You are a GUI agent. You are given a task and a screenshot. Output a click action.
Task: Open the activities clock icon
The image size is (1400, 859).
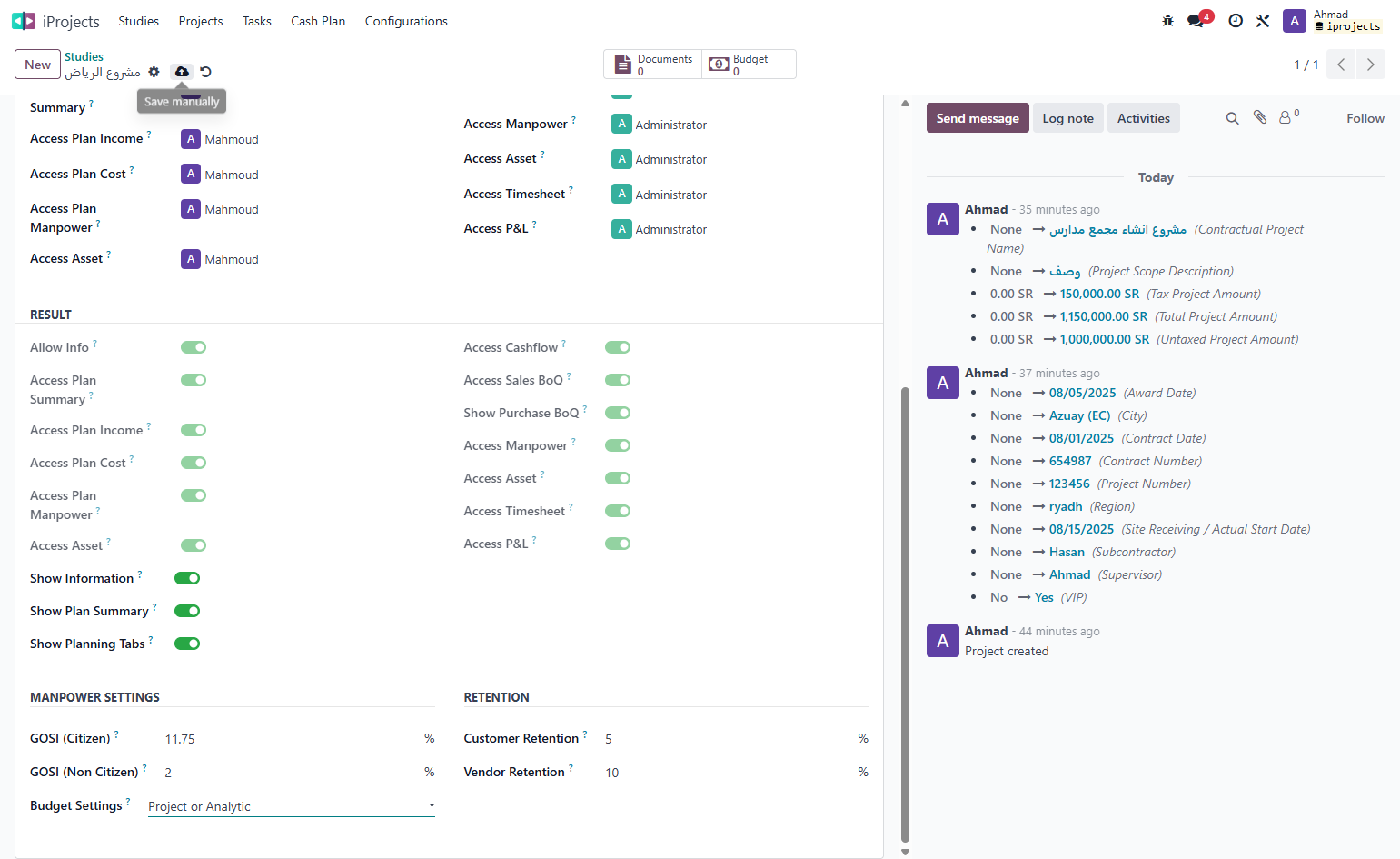point(1236,21)
